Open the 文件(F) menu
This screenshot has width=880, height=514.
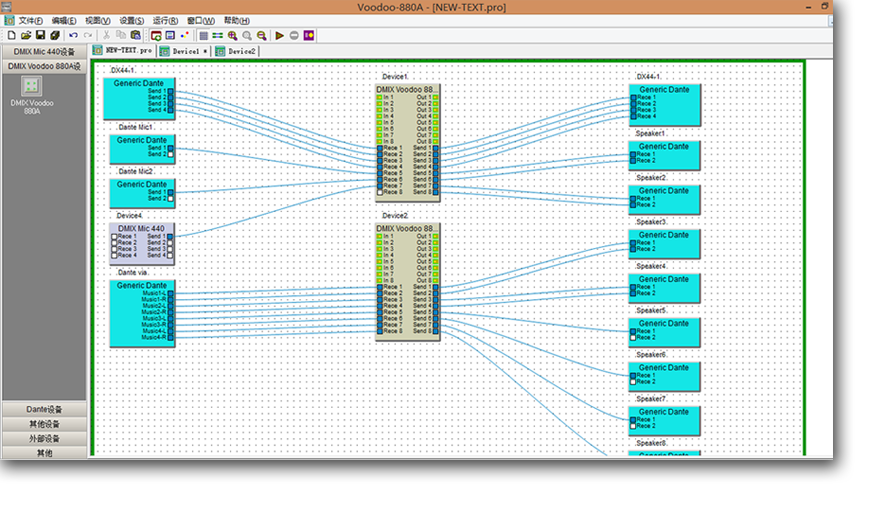tap(31, 21)
